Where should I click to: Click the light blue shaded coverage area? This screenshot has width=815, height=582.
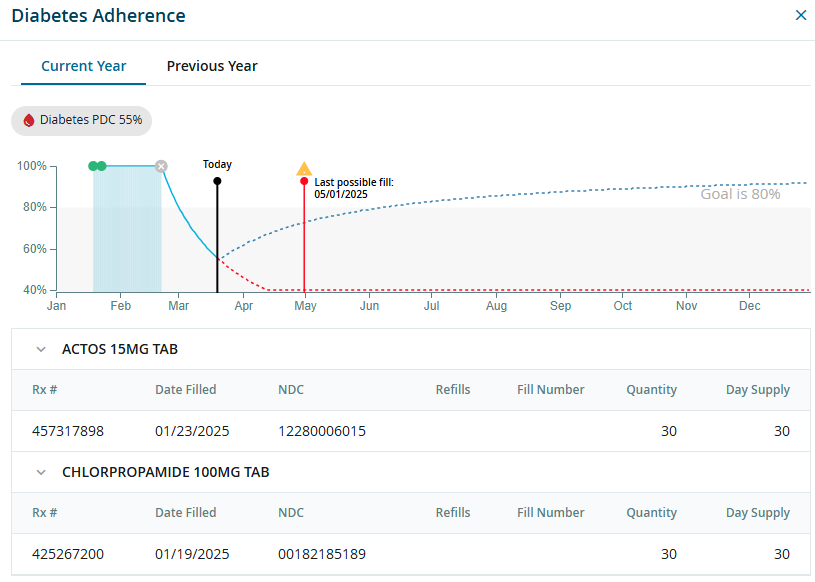click(128, 230)
